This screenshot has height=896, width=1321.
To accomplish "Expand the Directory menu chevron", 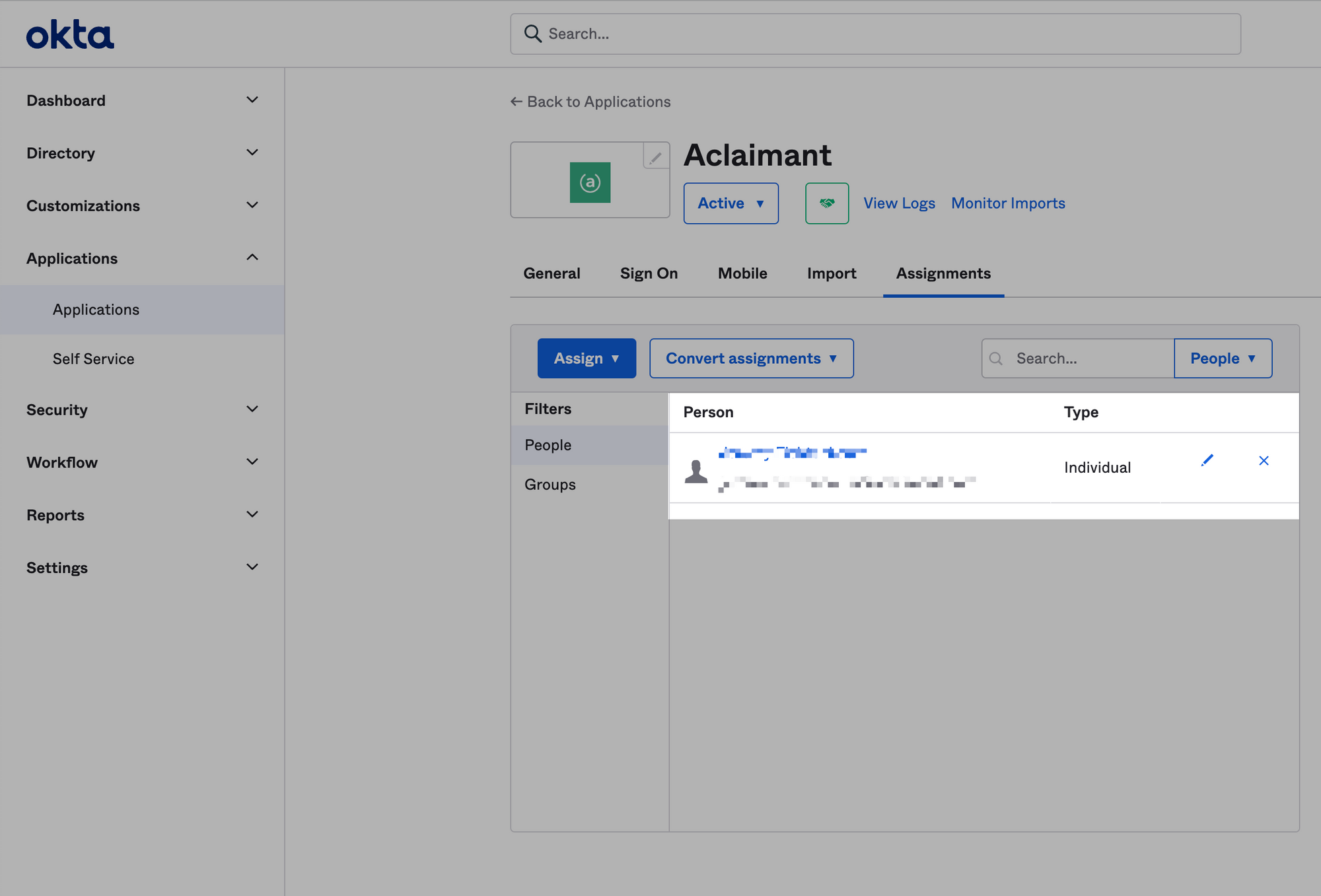I will point(252,153).
